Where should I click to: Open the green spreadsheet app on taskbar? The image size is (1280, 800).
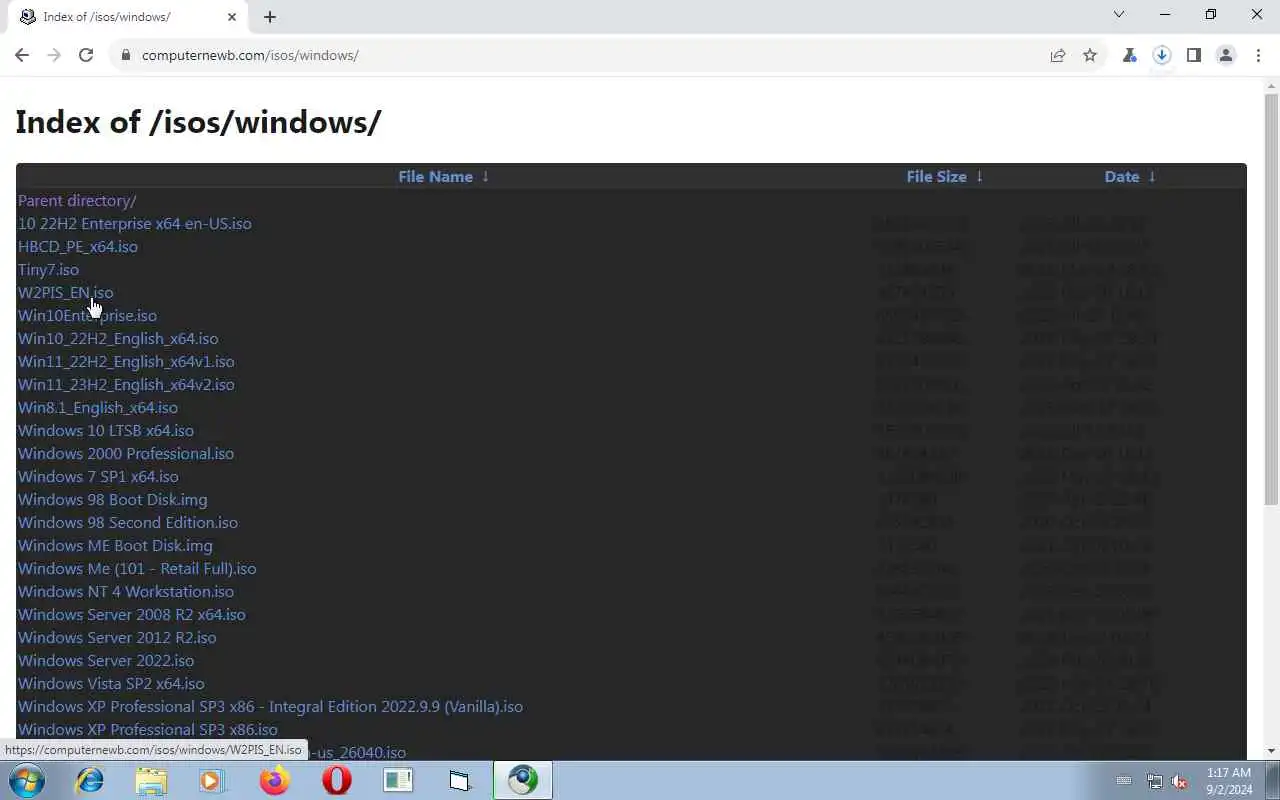tap(398, 780)
